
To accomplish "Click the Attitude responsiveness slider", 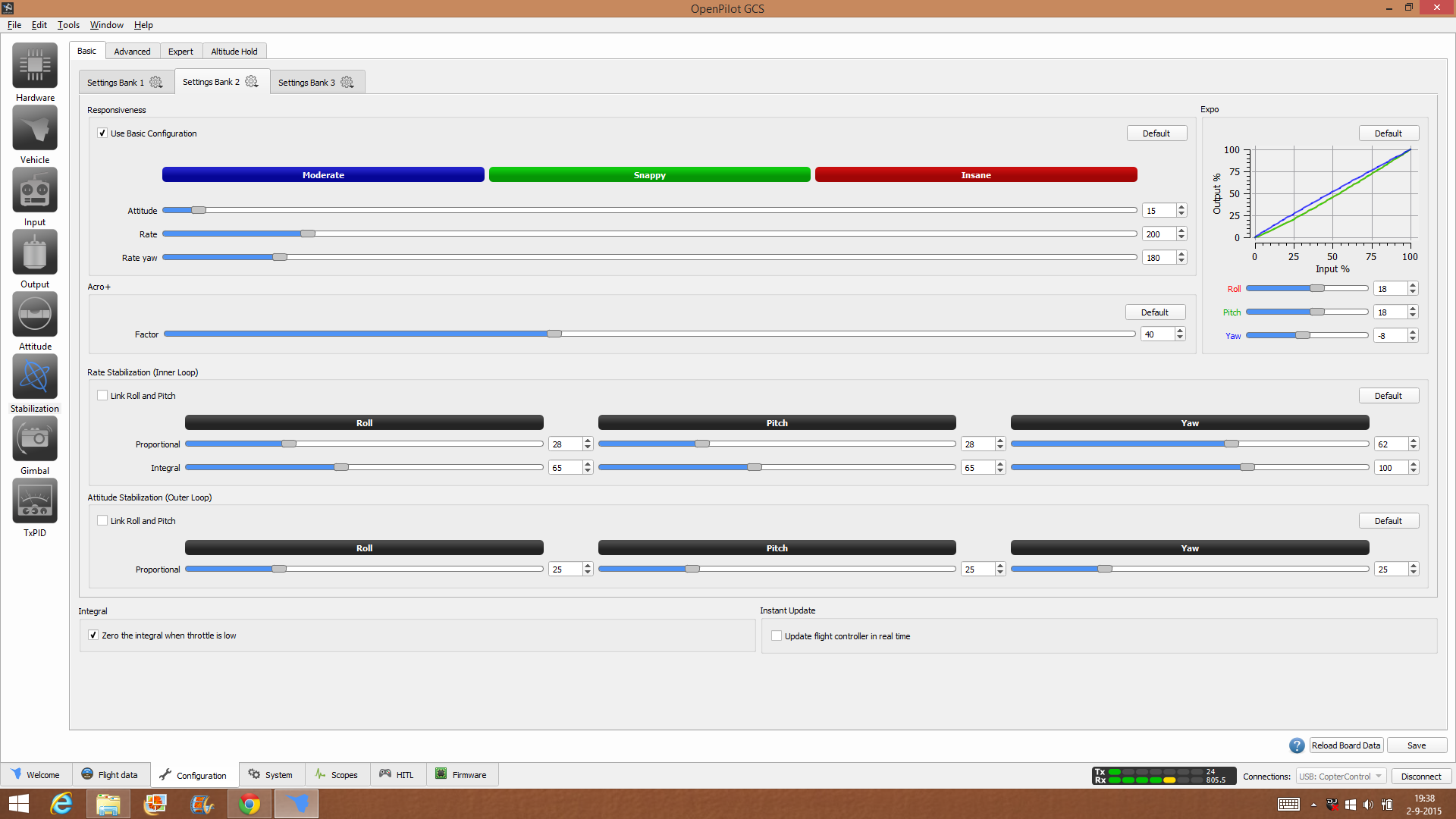I will click(x=650, y=210).
